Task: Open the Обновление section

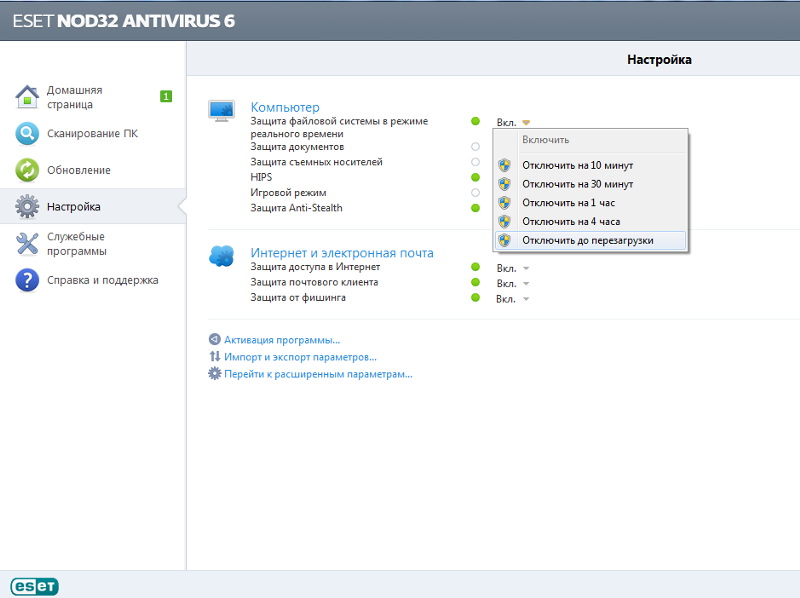Action: coord(93,170)
